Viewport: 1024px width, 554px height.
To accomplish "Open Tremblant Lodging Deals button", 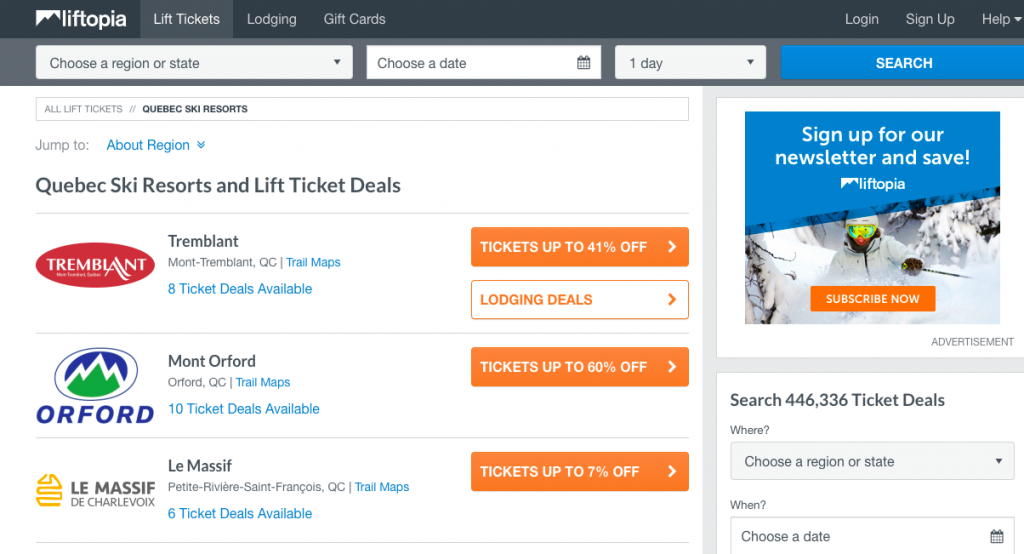I will (x=579, y=299).
